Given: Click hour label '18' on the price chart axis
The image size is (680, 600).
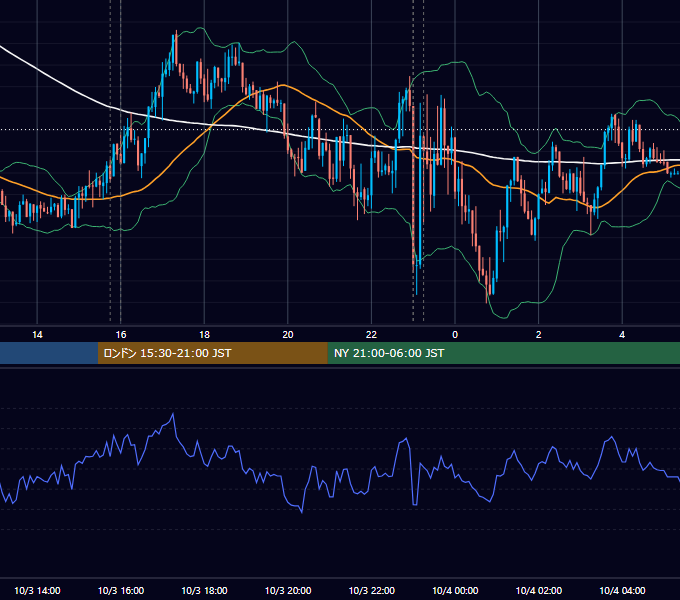Looking at the screenshot, I should (204, 335).
